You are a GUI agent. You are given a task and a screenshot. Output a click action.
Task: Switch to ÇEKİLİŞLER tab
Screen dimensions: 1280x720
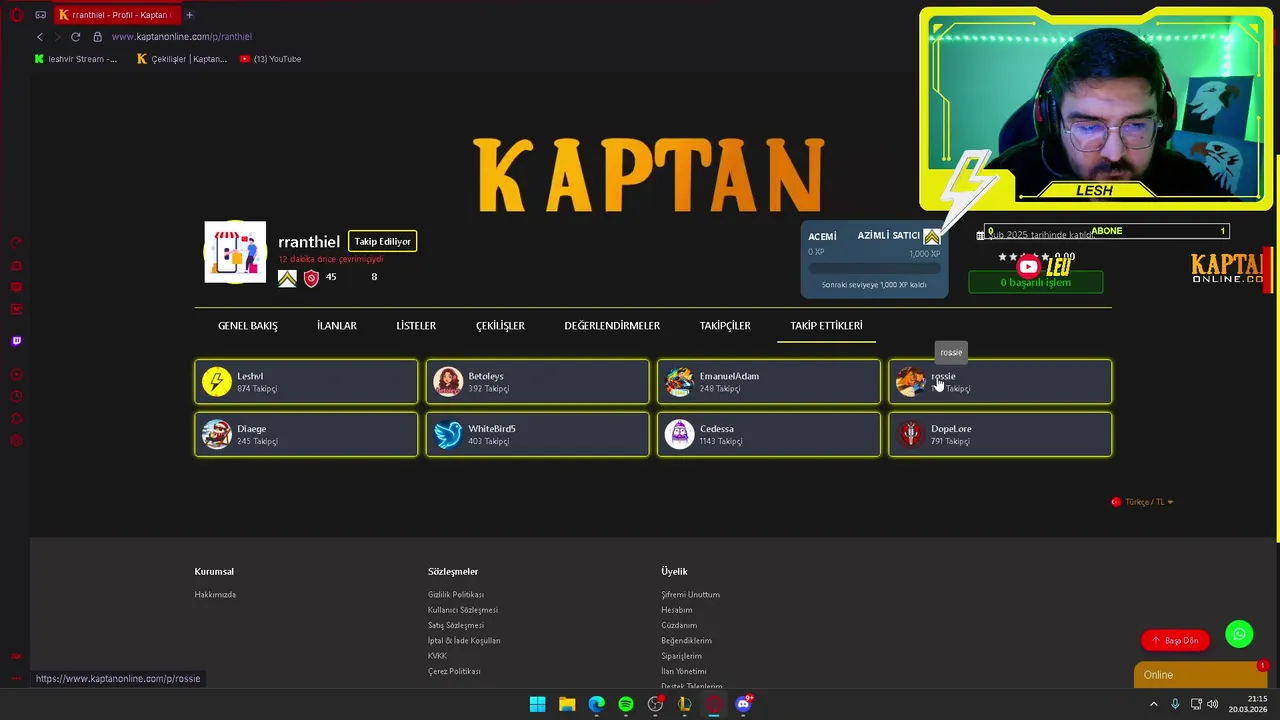(500, 326)
